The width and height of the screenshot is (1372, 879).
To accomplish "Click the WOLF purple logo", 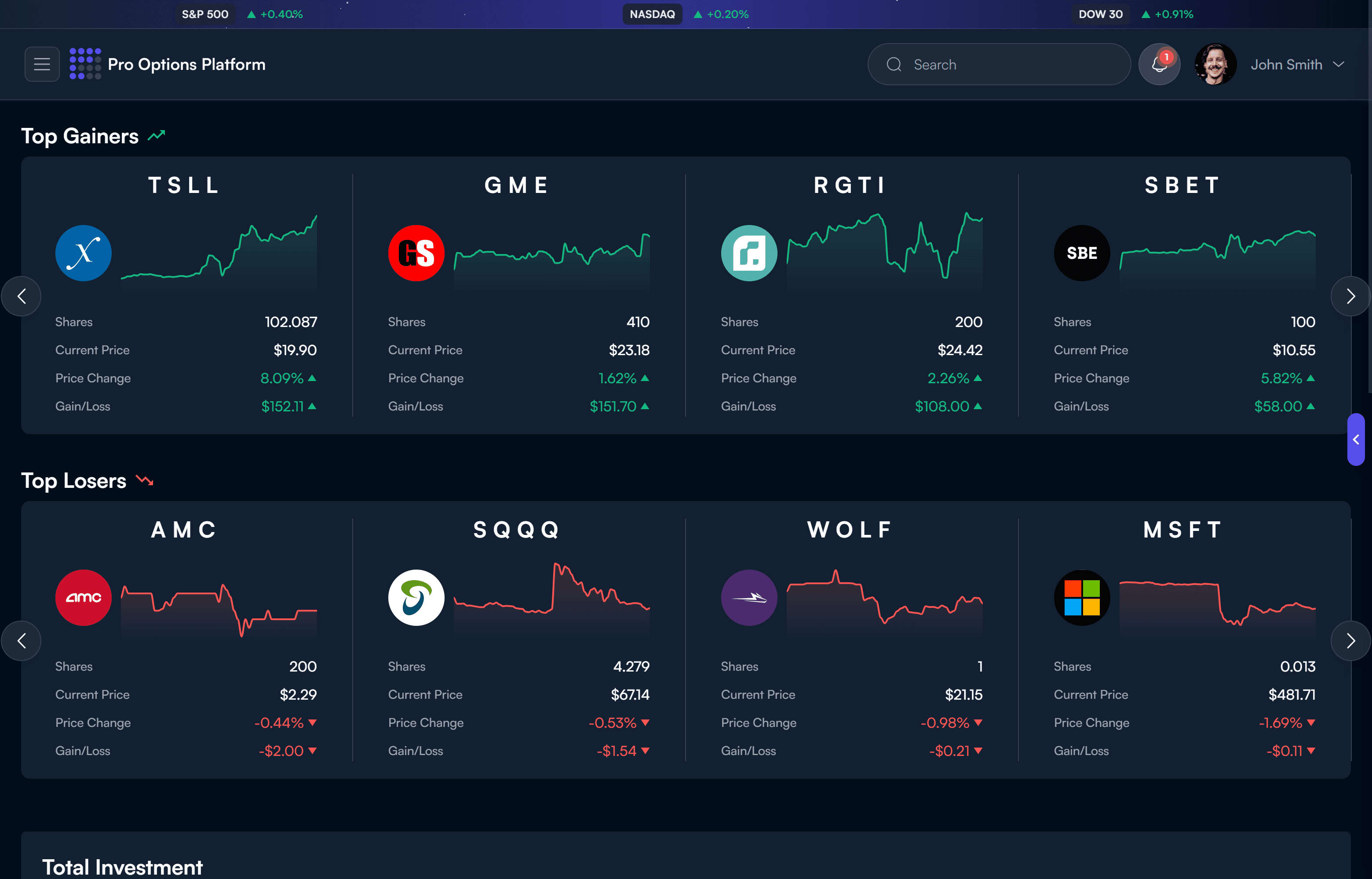I will point(749,598).
